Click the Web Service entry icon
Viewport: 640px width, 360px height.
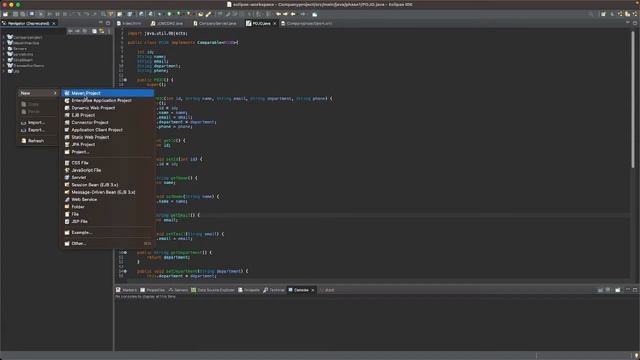(67, 200)
